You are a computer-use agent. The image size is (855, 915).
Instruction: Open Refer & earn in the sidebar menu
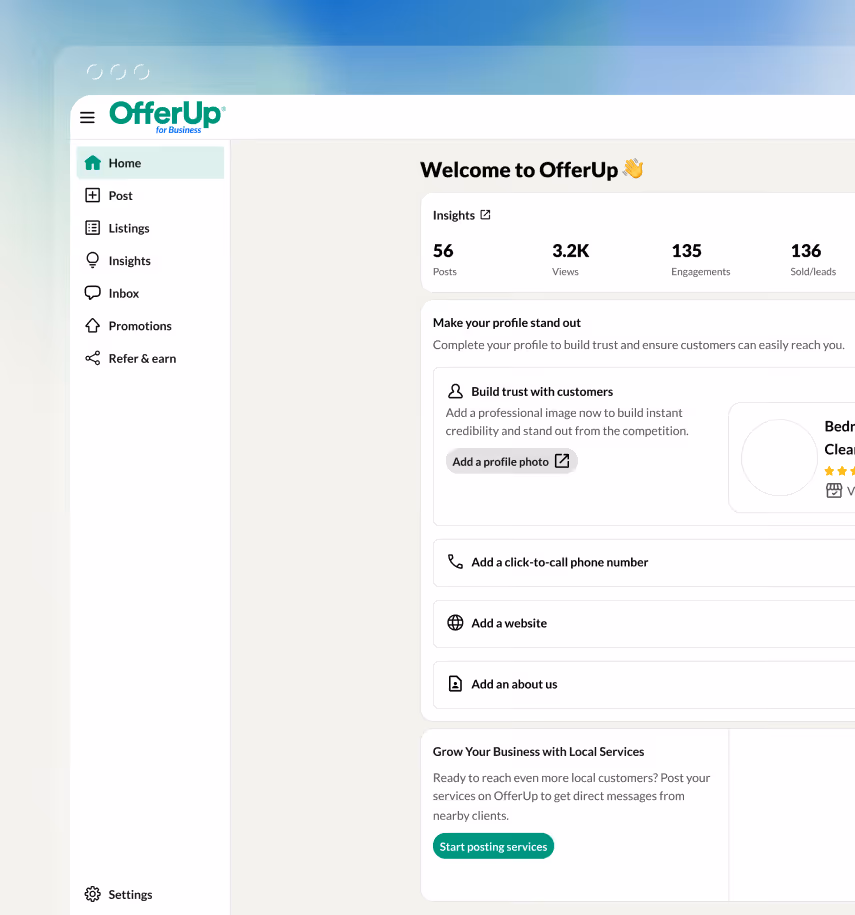point(150,359)
